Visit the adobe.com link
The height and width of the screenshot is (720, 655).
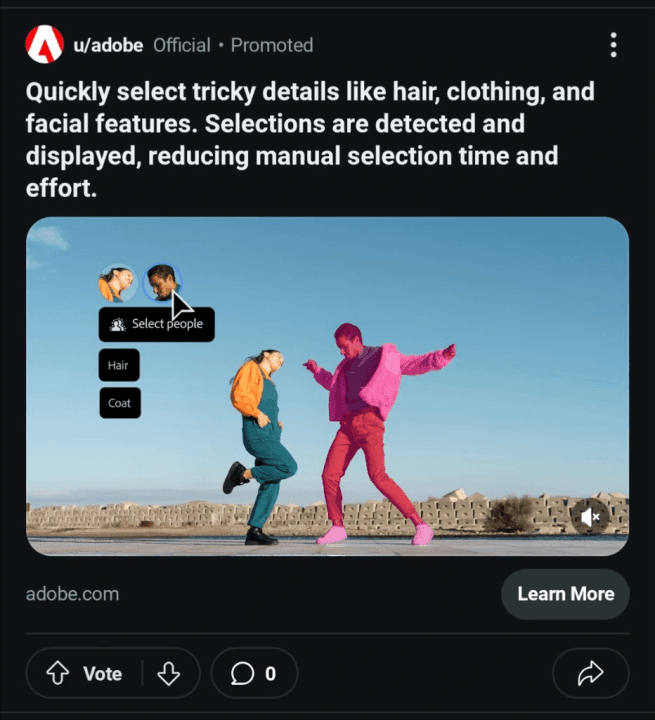click(72, 594)
